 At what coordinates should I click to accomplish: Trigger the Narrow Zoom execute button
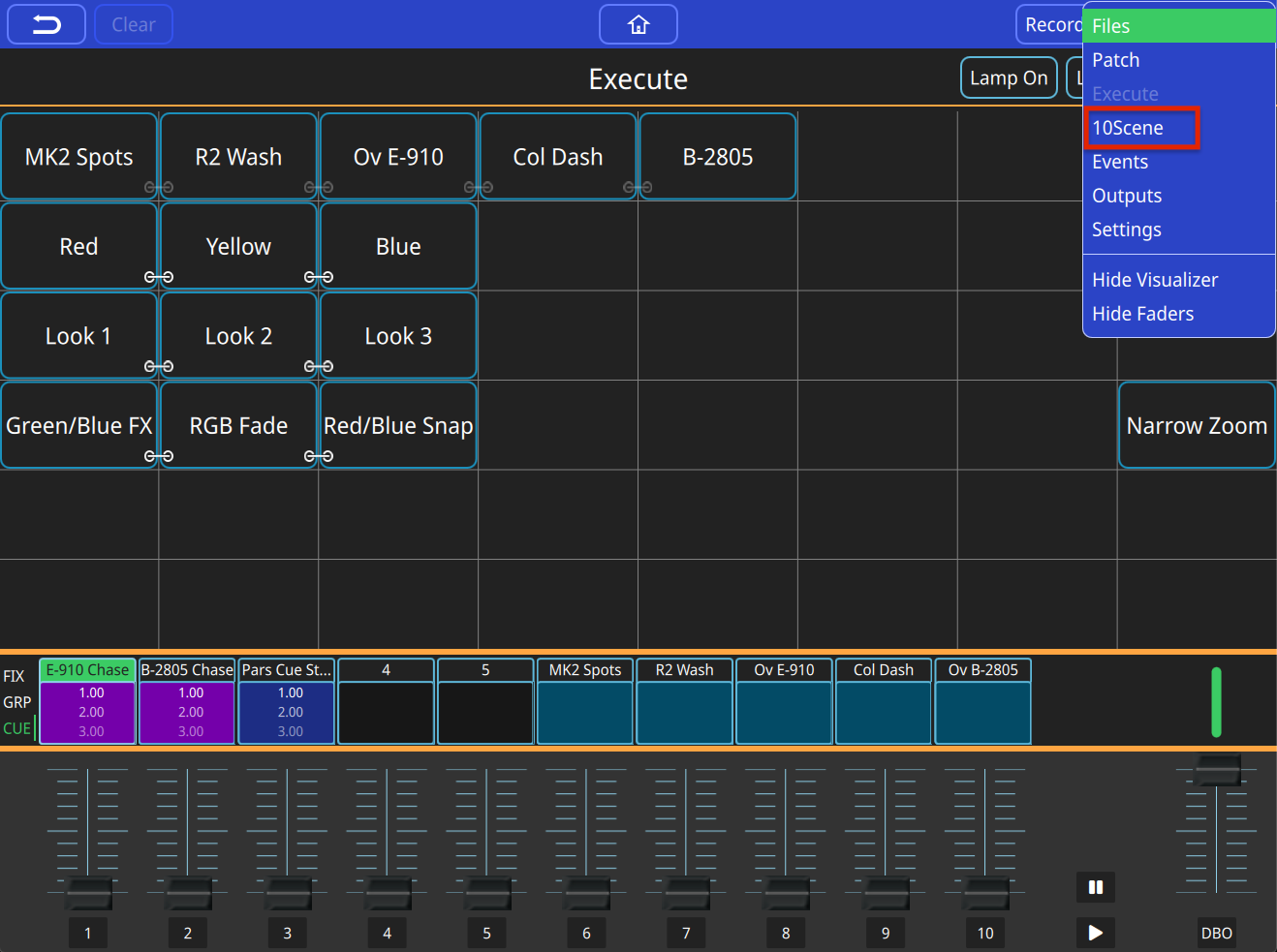pos(1197,424)
